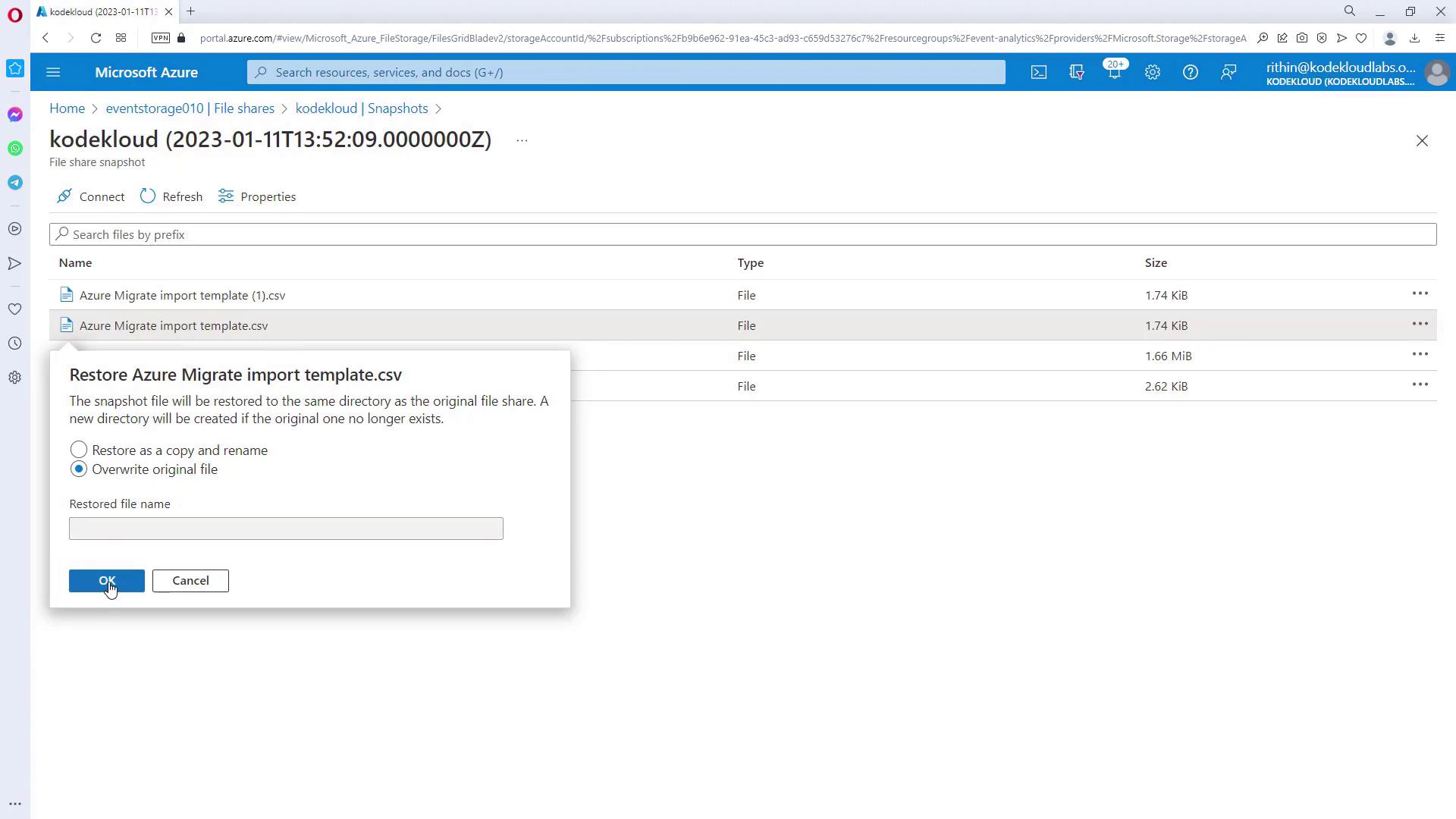
Task: Open Azure Cloud Shell icon
Action: point(1038,72)
